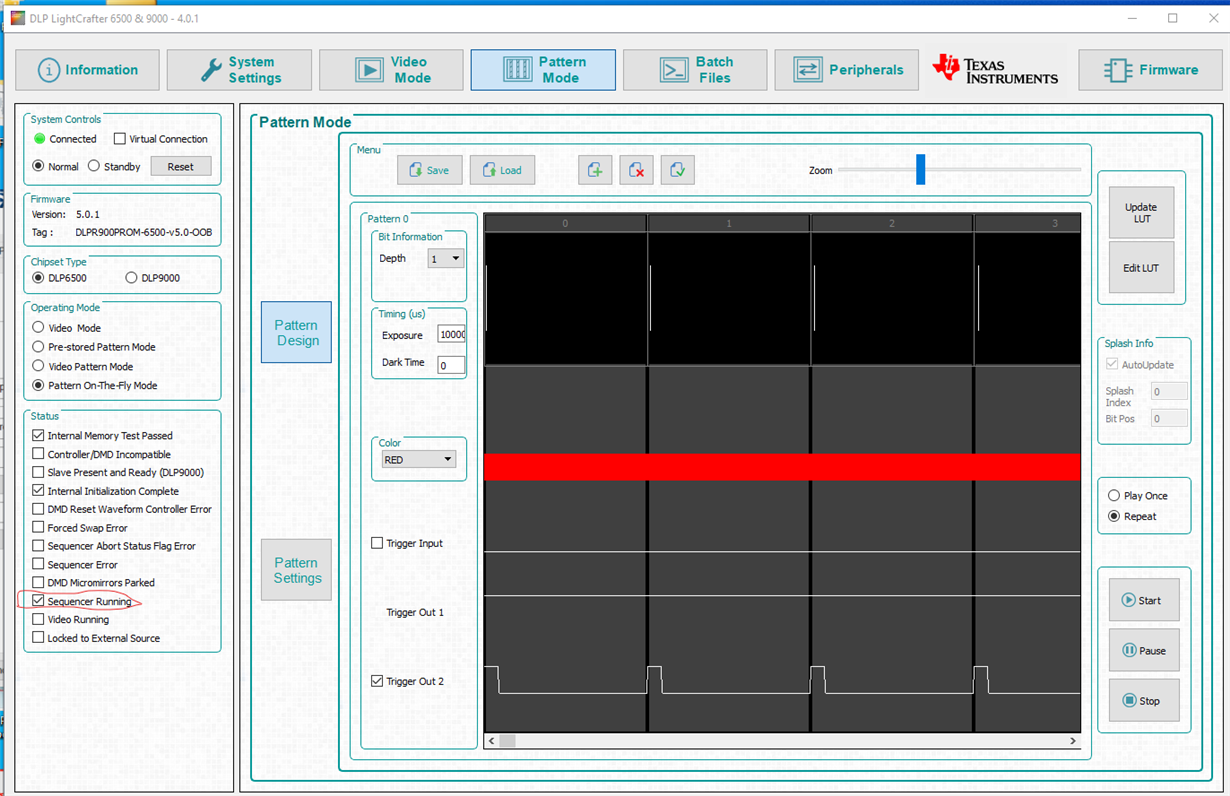Click the timeline scrollbar left arrow
Image resolution: width=1230 pixels, height=796 pixels.
point(491,741)
